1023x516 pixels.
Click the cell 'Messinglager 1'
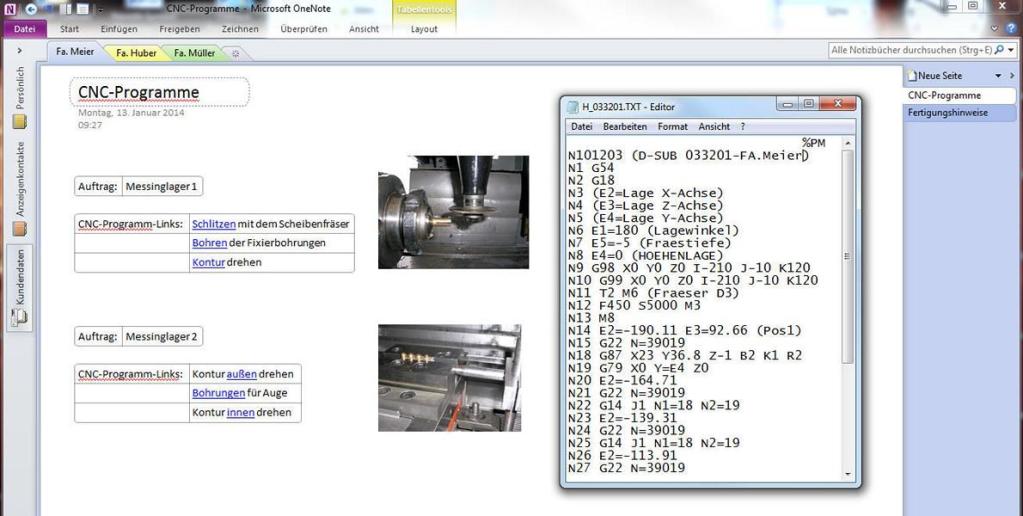pos(162,187)
